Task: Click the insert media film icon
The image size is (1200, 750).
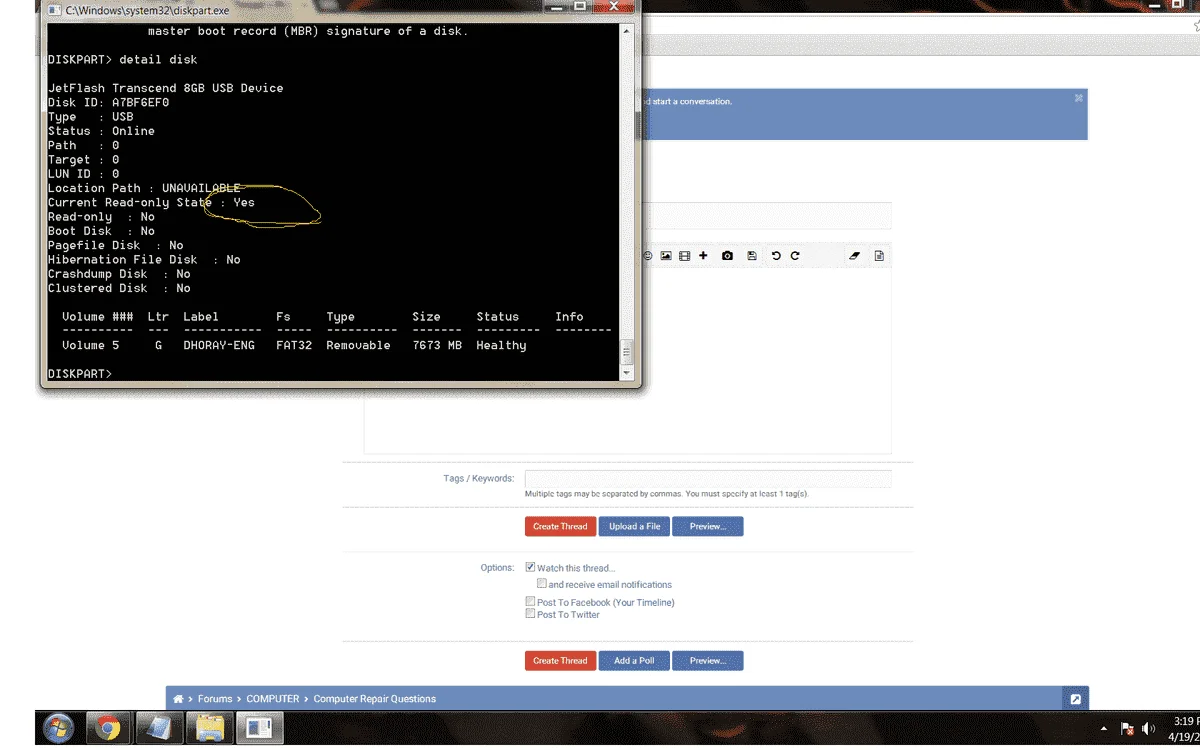Action: (684, 256)
